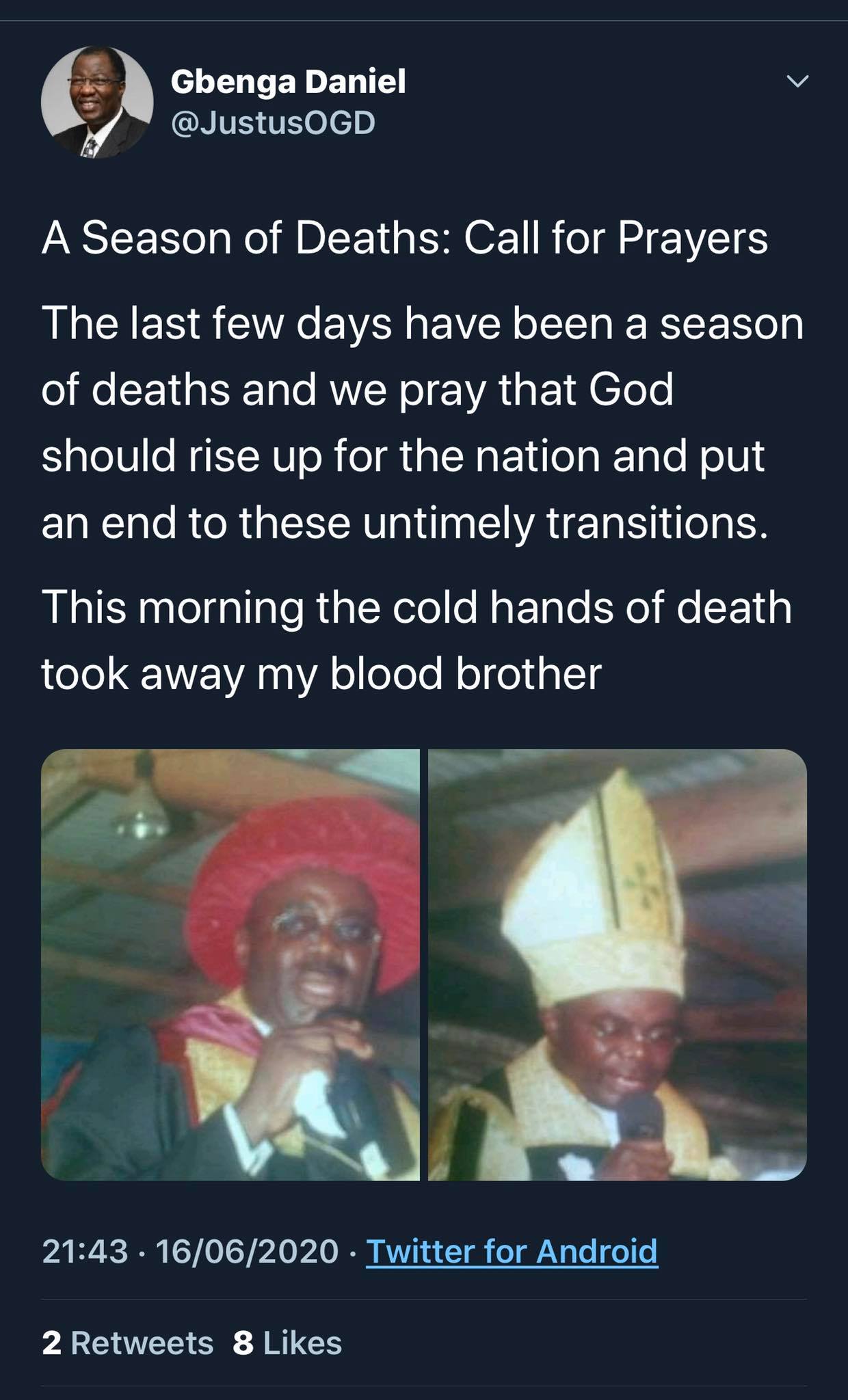Open Gbenga Daniel's profile avatar

point(97,103)
